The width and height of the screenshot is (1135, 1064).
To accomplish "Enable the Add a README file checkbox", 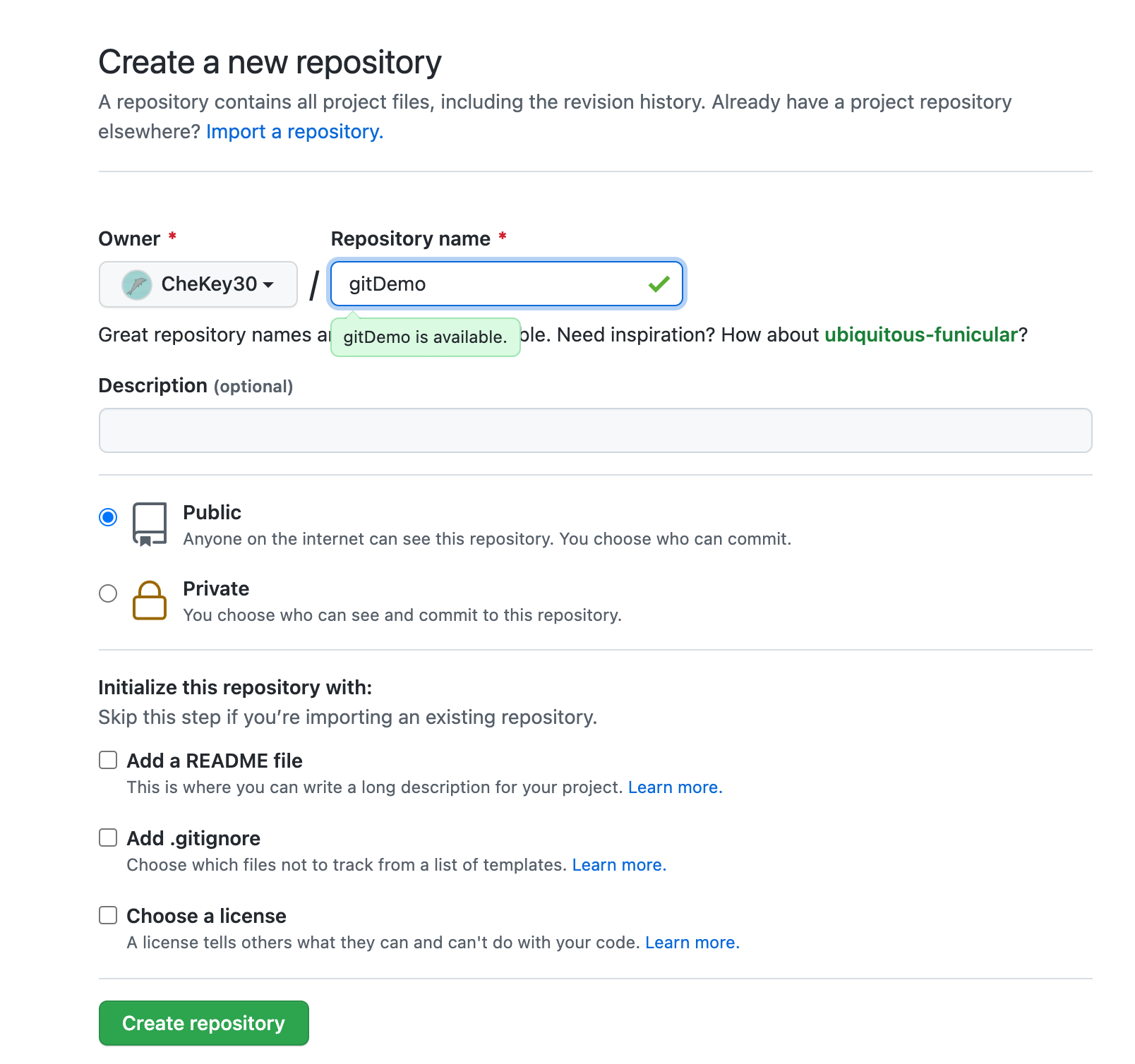I will point(108,760).
